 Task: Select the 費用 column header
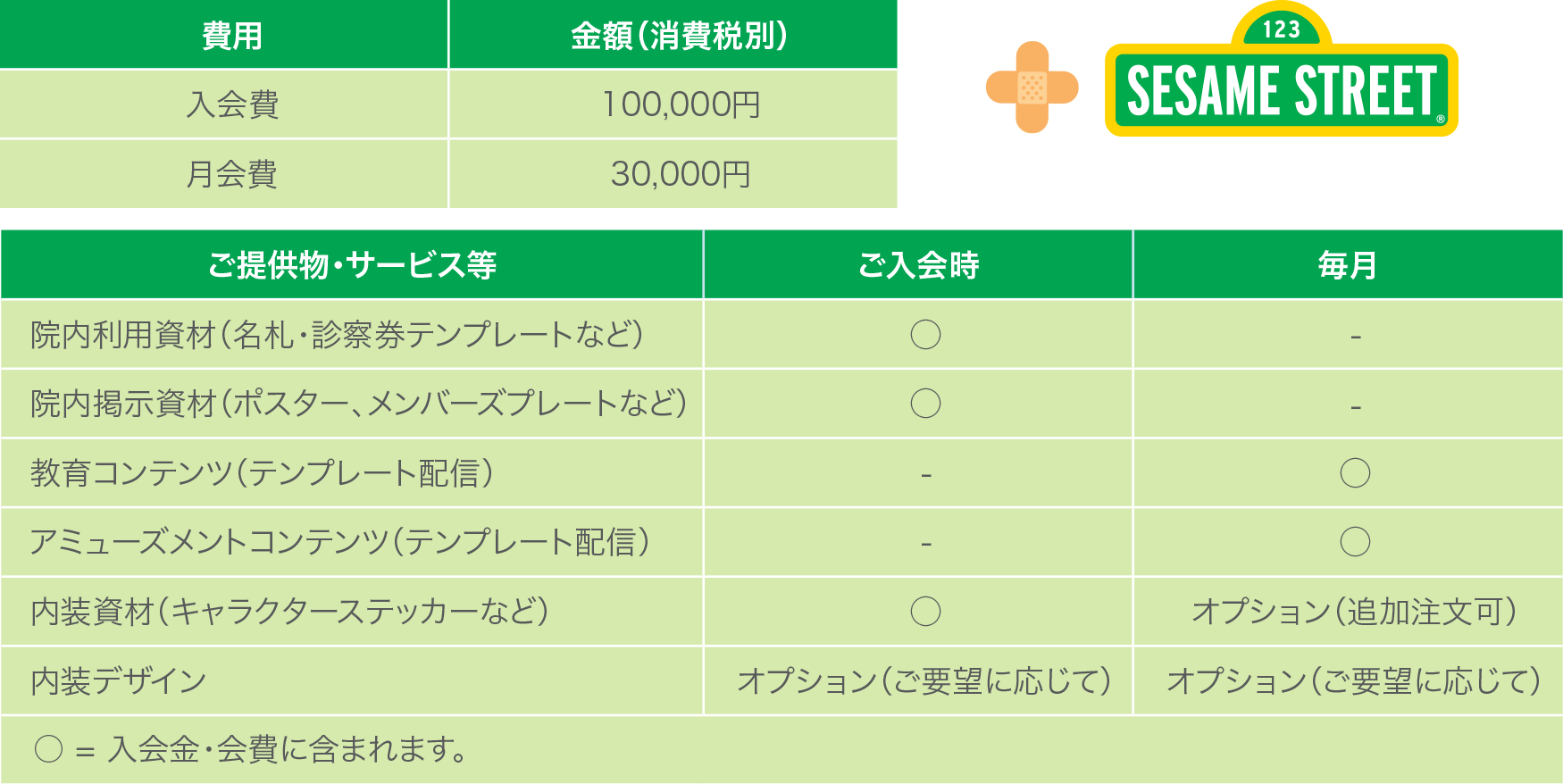[223, 35]
